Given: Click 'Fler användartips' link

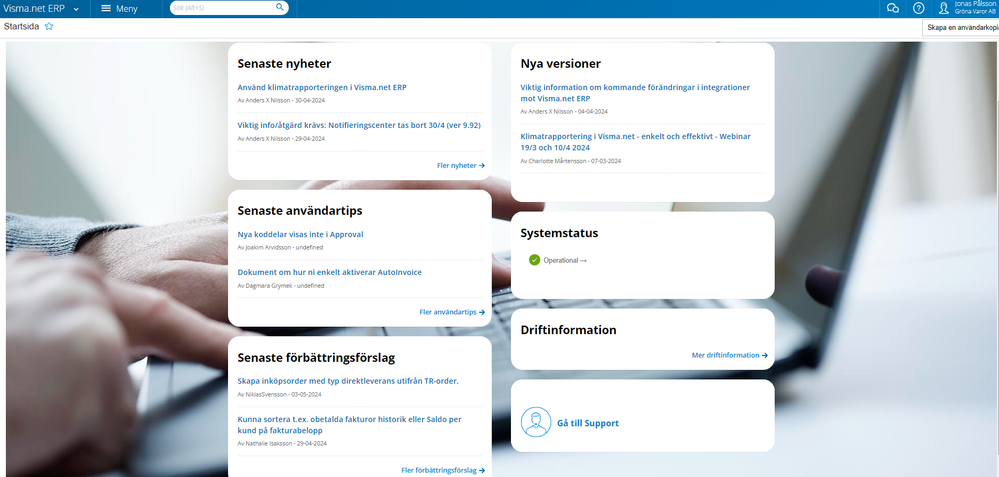Looking at the screenshot, I should click(452, 312).
